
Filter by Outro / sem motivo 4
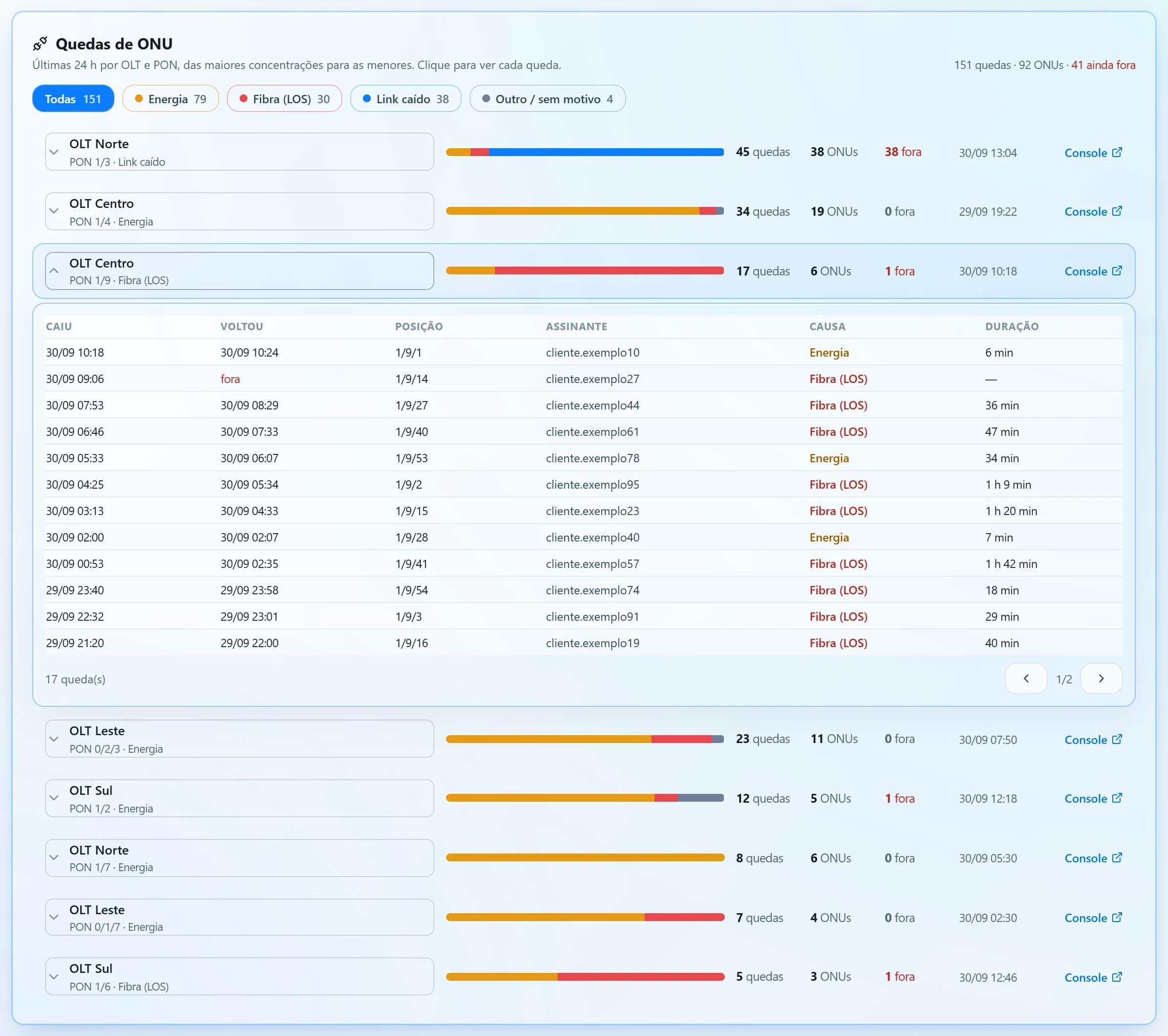(x=547, y=99)
